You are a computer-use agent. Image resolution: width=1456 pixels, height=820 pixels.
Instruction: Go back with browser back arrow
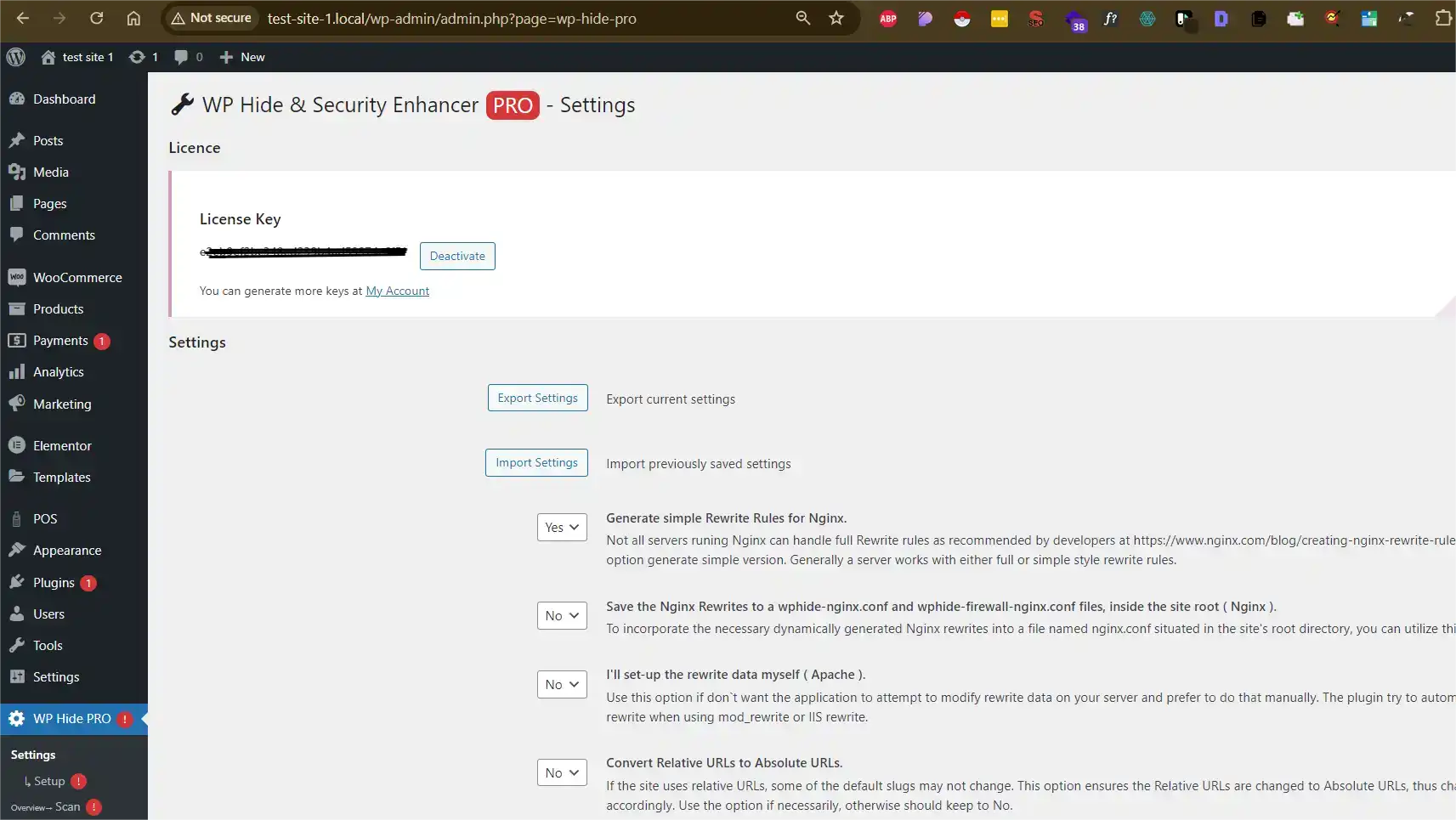[x=22, y=18]
